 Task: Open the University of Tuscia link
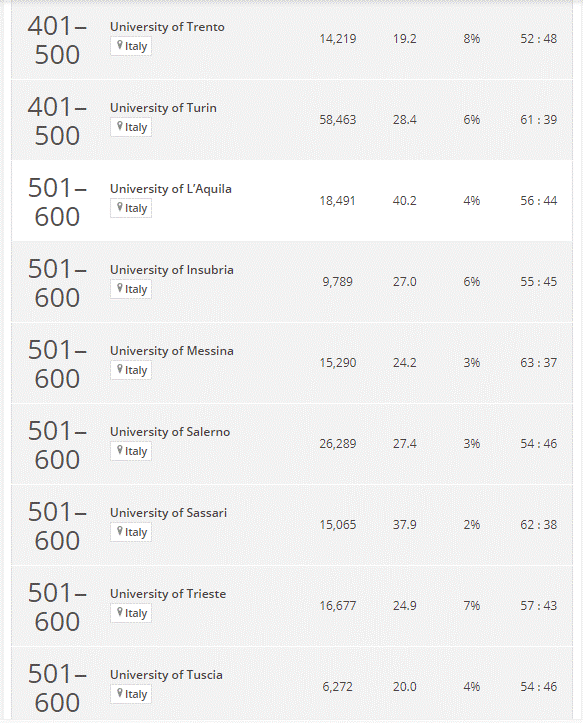click(x=166, y=675)
